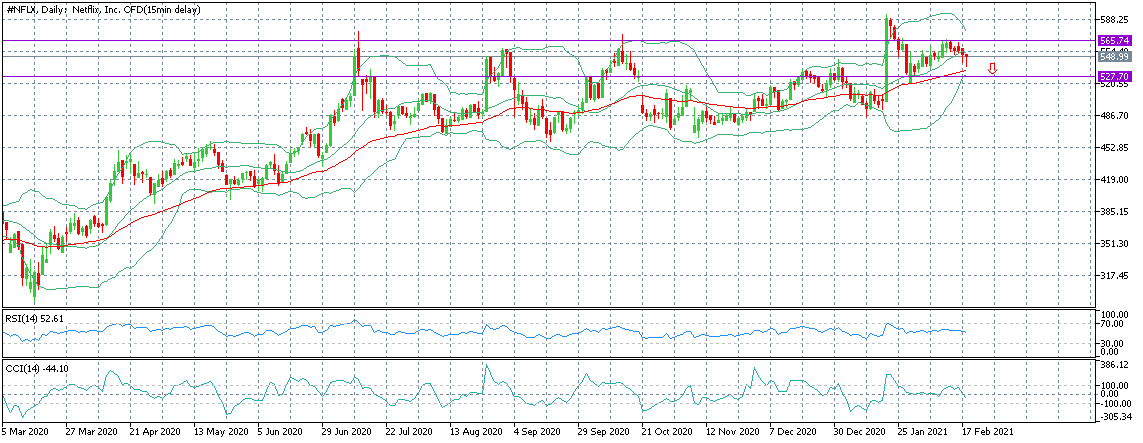Click the 5 Mar 2020 date label
Viewport: 1143px width, 443px height.
(x=26, y=430)
